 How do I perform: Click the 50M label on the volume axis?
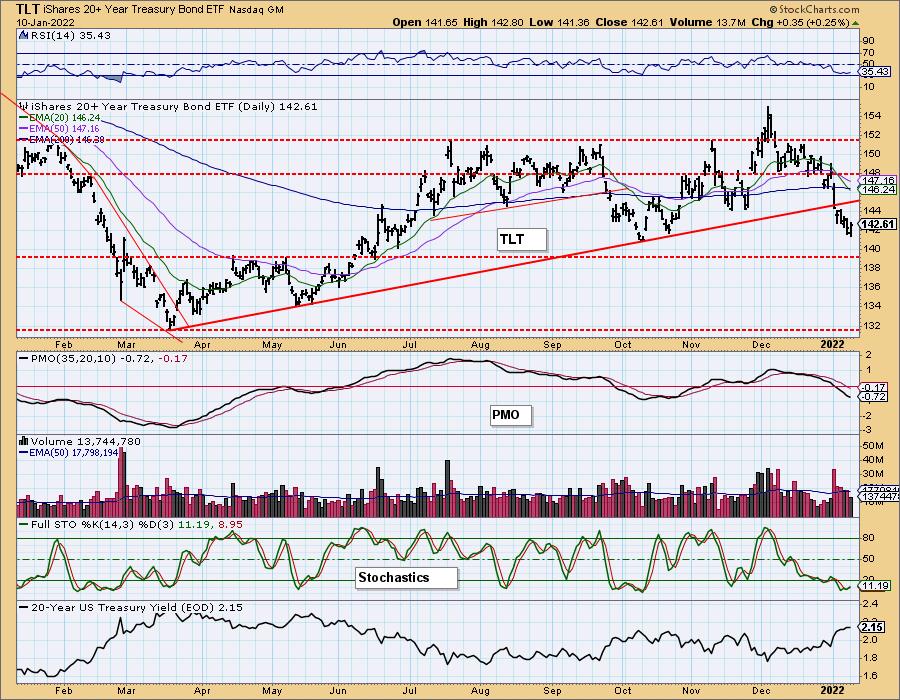coord(873,446)
